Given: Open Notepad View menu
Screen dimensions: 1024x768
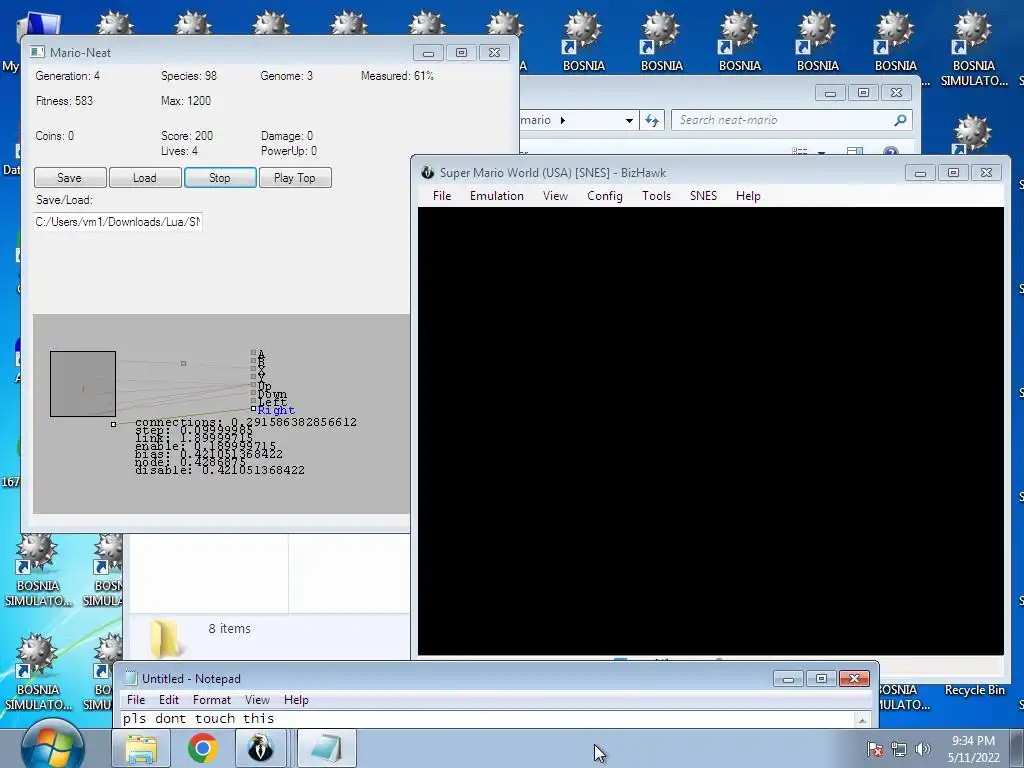Looking at the screenshot, I should (x=257, y=699).
